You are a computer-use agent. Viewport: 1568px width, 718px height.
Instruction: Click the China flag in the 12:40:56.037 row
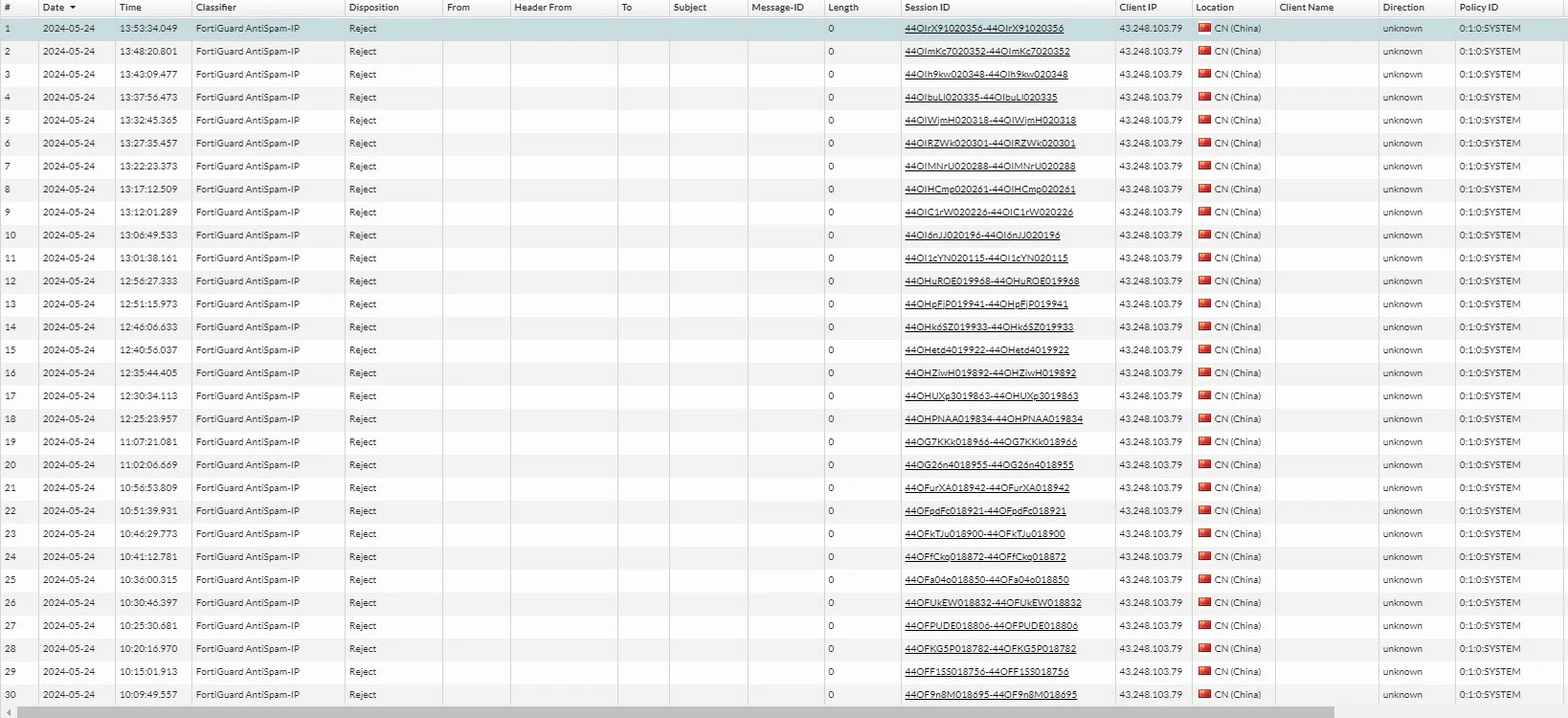point(1204,349)
